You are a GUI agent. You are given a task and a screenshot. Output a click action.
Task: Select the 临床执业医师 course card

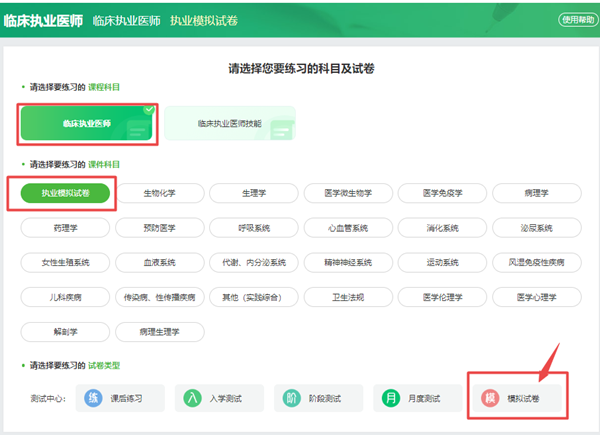point(88,123)
